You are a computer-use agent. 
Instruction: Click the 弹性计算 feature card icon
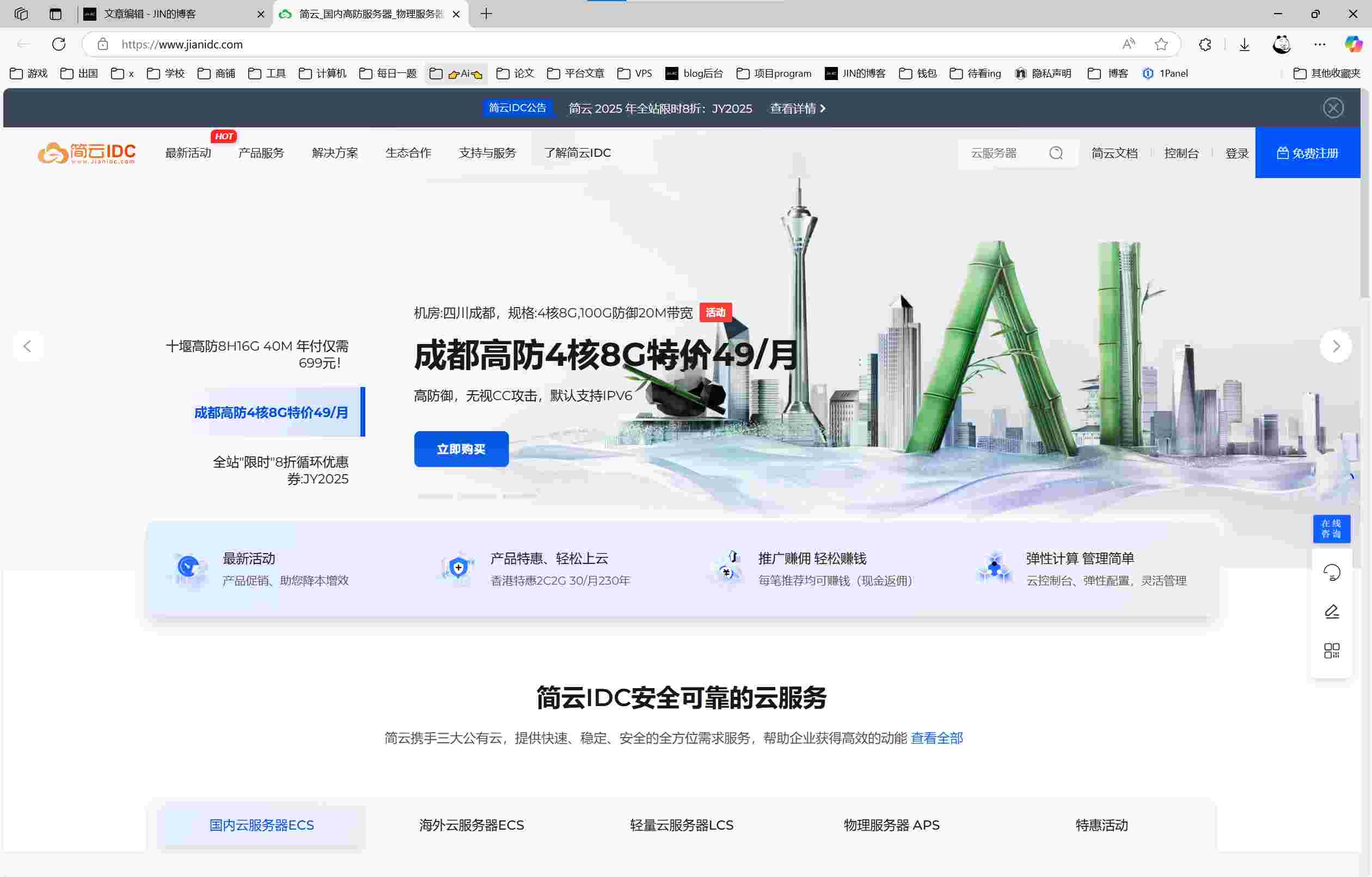(994, 568)
